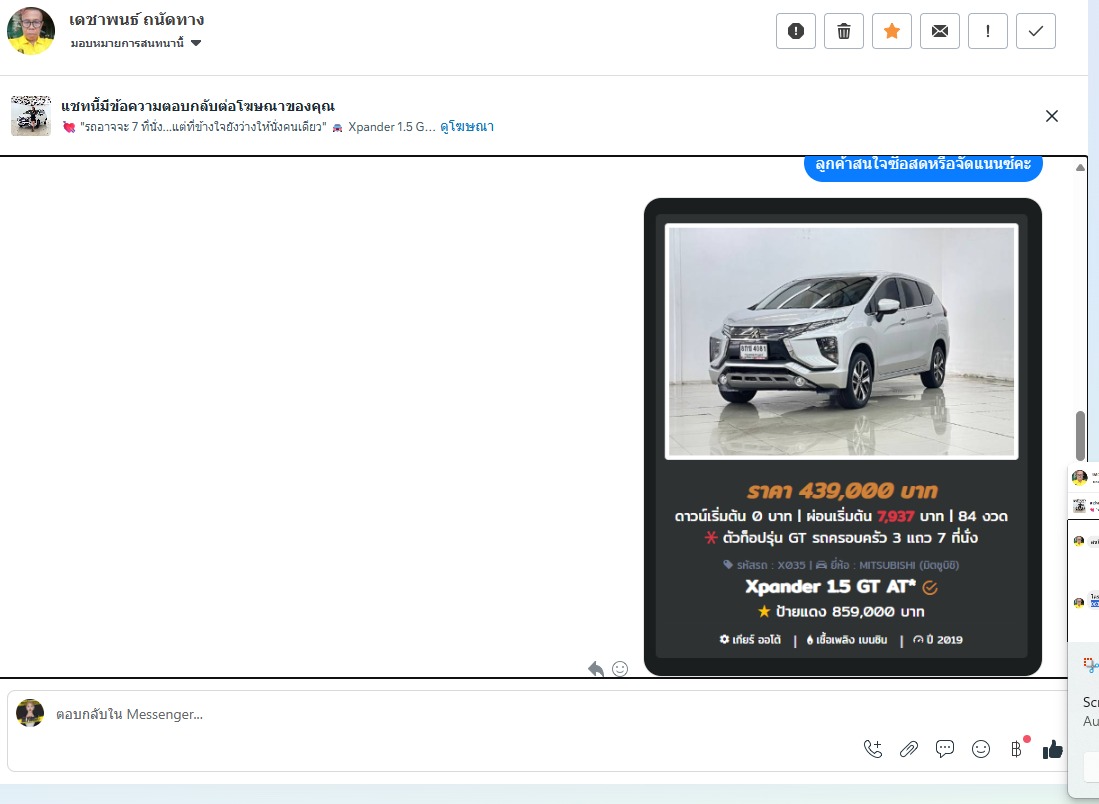Screen dimensions: 1099x804
Task: Start a call with phone icon
Action: point(873,749)
